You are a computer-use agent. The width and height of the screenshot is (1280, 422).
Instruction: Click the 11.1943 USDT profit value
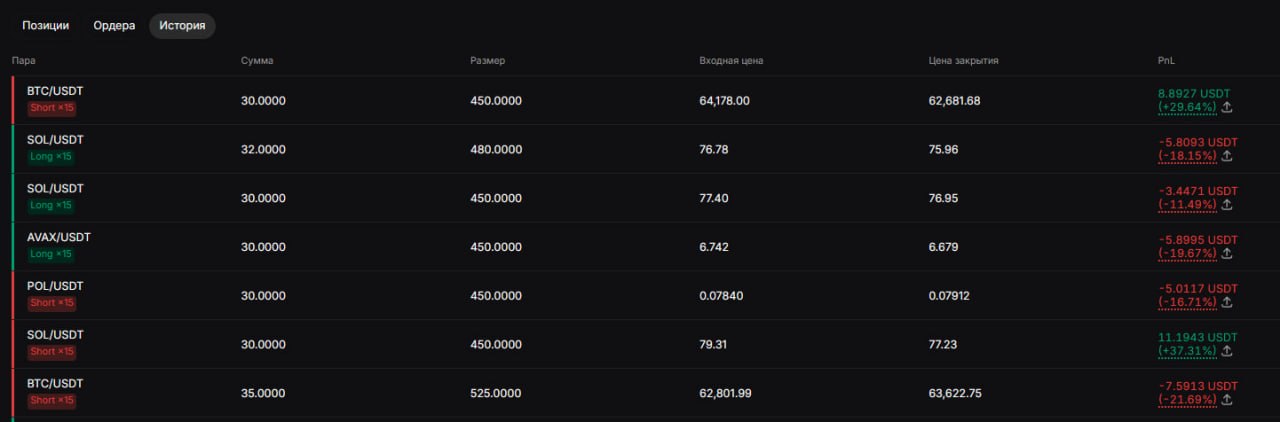pos(1197,337)
